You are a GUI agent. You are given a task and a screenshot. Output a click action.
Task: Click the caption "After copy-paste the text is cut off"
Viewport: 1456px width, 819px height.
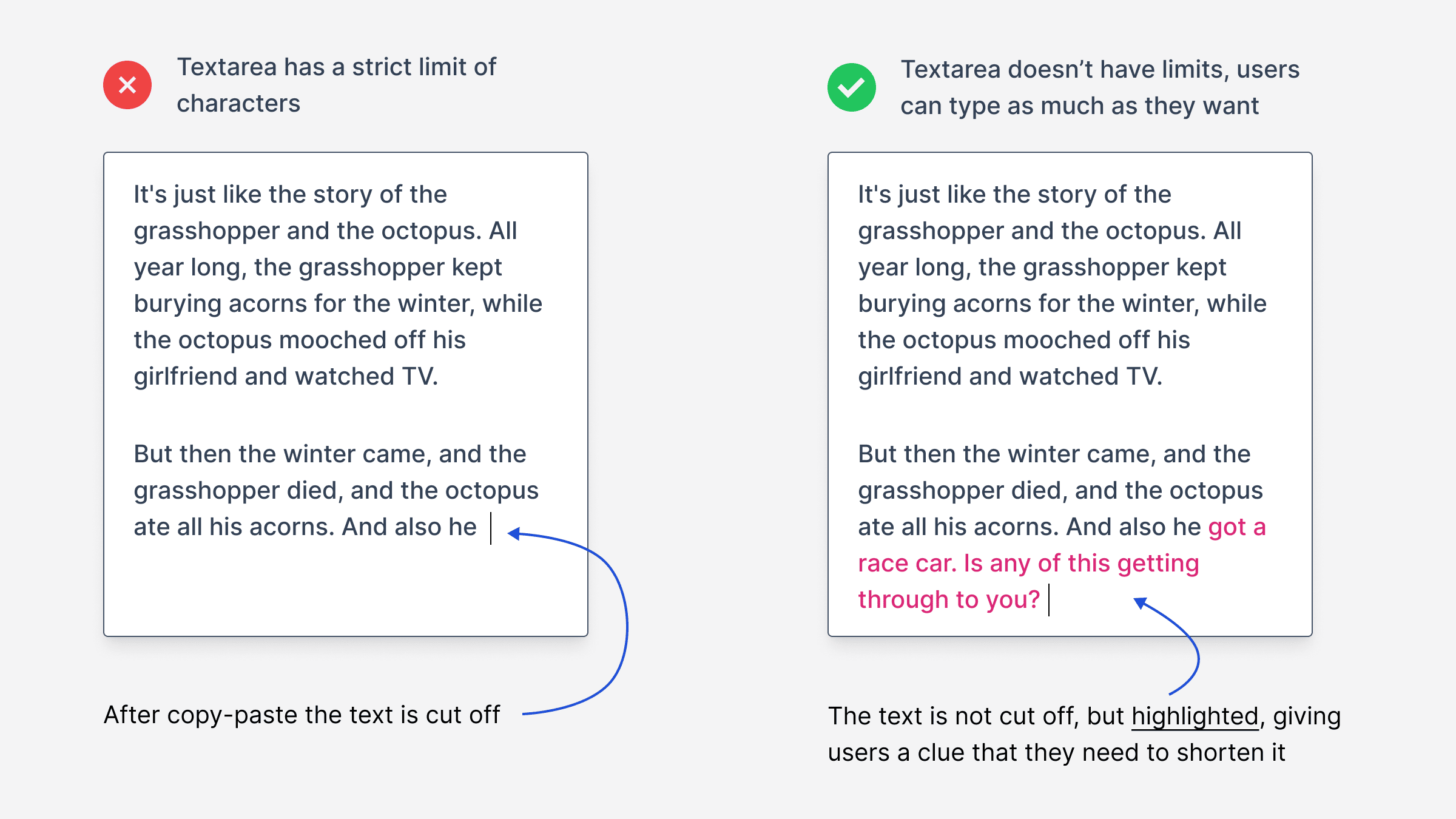[302, 715]
